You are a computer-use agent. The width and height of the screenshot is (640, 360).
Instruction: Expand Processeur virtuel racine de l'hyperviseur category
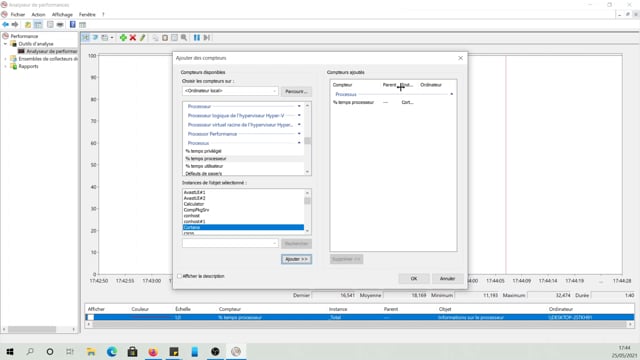(299, 124)
